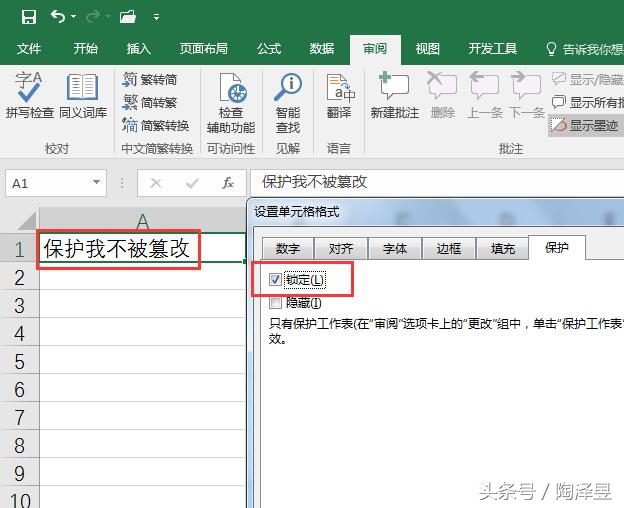Open the 同义词库 thesaurus
Image resolution: width=624 pixels, height=508 pixels.
(83, 95)
